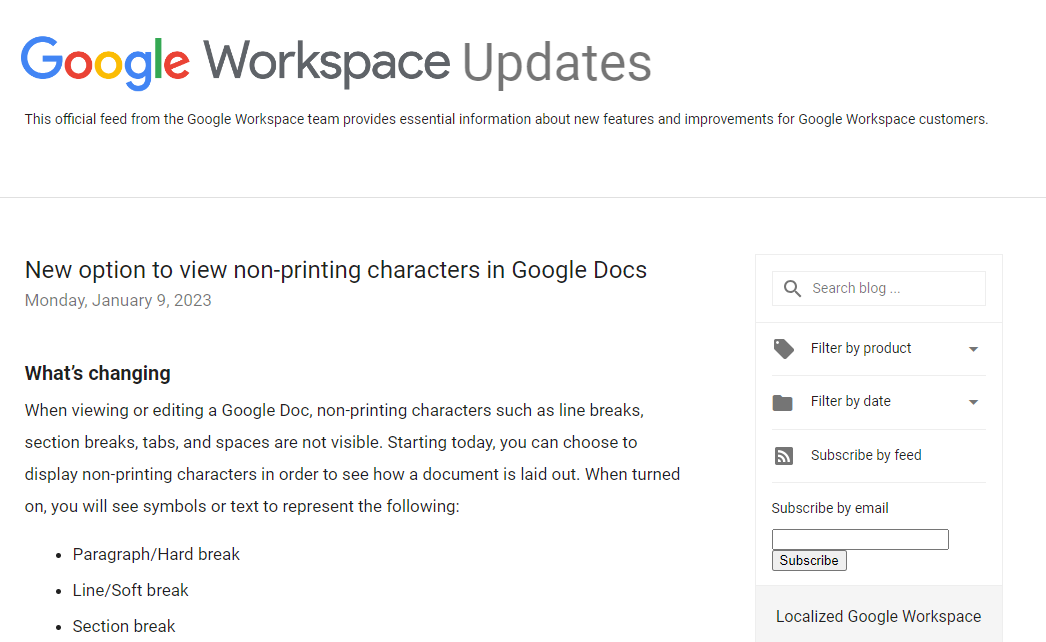
Task: Click the RSS feed icon
Action: click(x=784, y=455)
